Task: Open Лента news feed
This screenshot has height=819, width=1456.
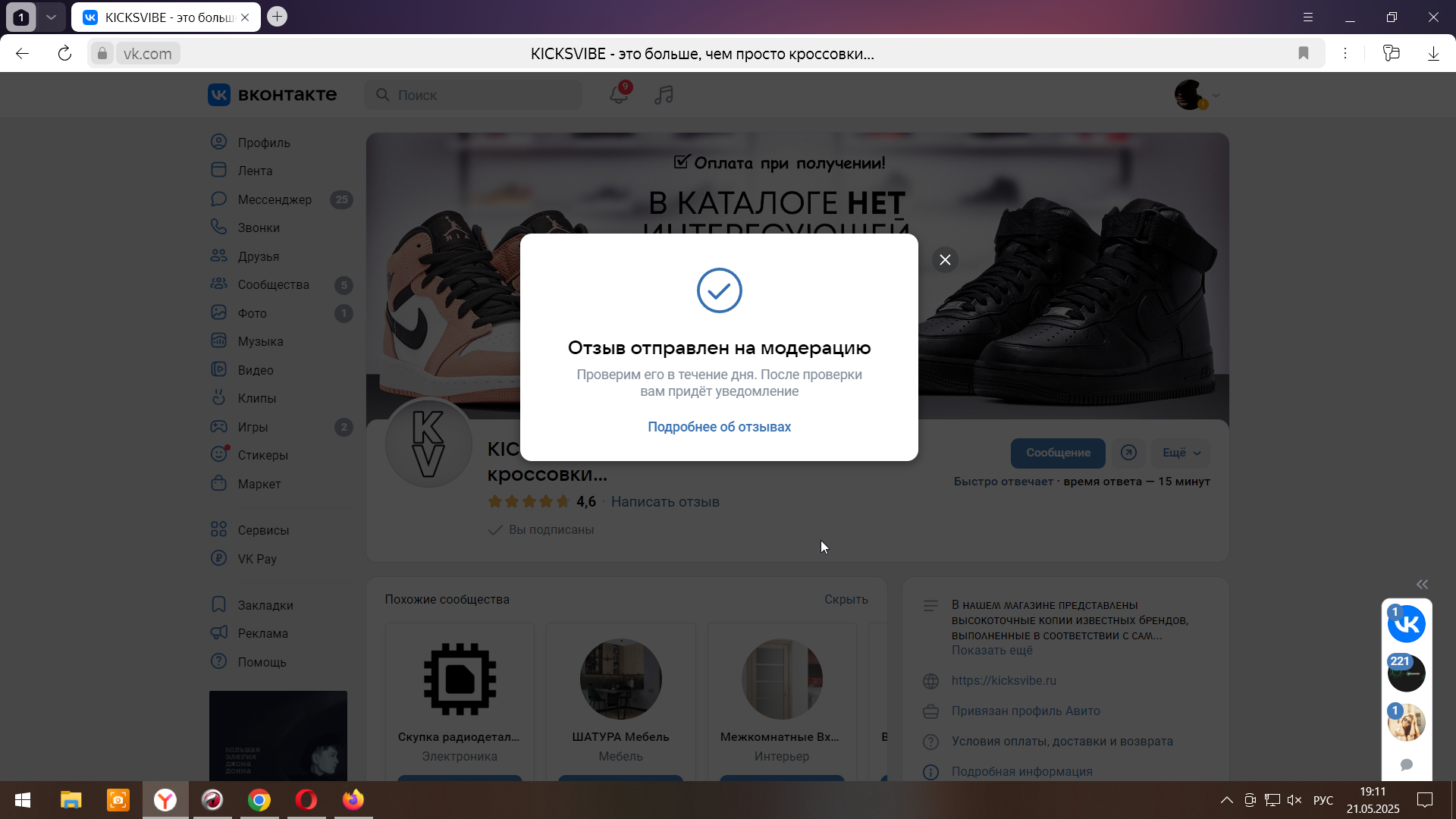Action: 255,171
